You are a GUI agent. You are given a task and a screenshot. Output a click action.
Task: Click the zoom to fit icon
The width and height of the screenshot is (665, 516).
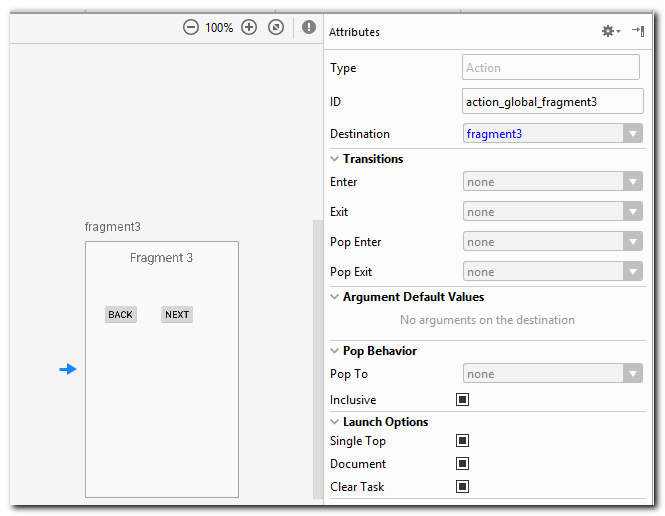tap(276, 28)
